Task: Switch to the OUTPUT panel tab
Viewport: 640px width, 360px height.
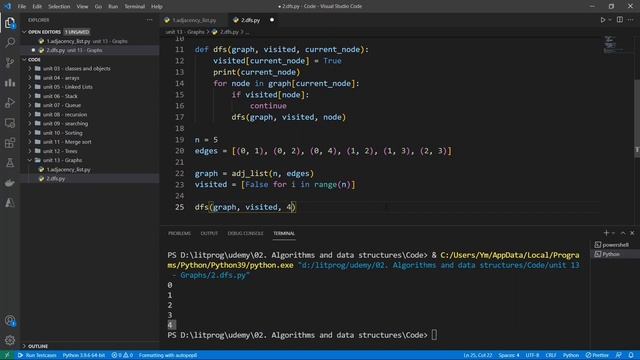Action: point(209,233)
